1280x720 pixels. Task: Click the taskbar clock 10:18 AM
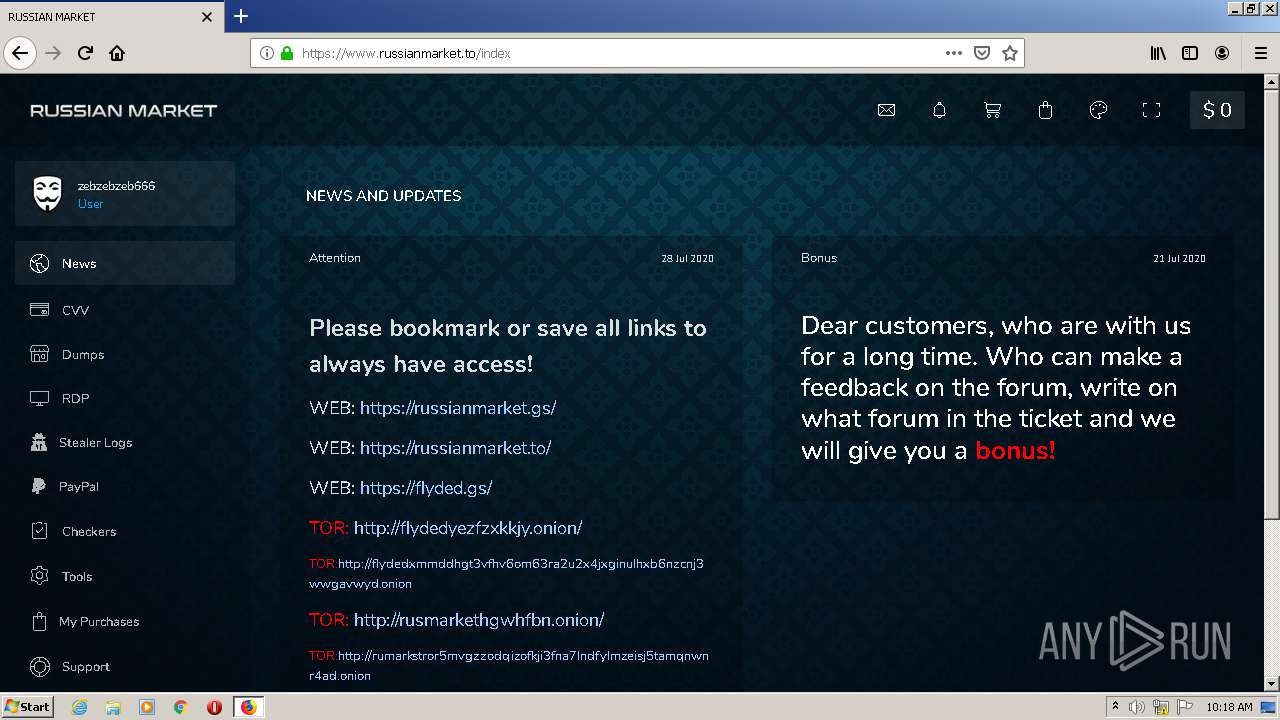[x=1230, y=707]
